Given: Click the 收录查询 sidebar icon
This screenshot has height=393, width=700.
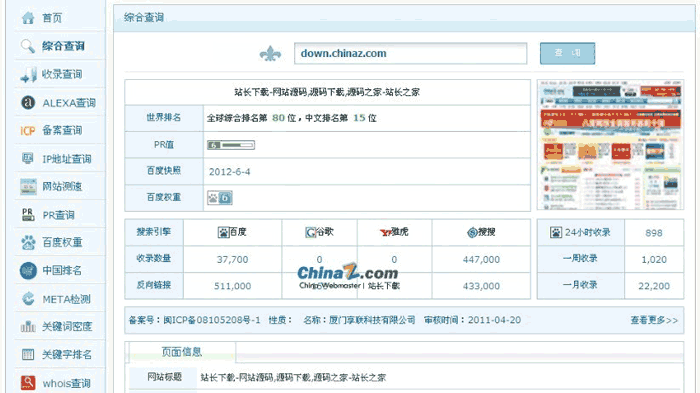Looking at the screenshot, I should 28,75.
